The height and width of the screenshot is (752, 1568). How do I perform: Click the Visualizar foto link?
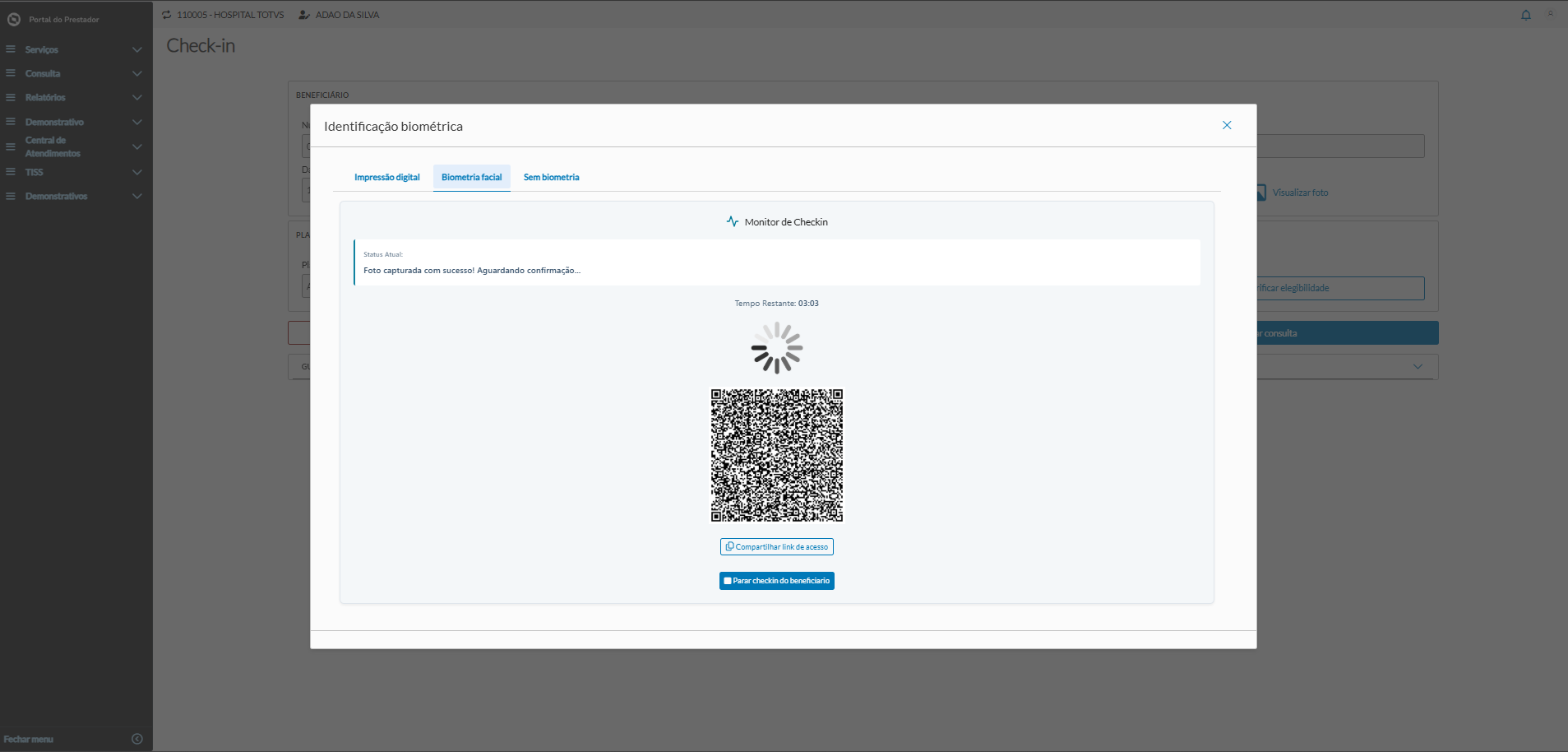click(x=1301, y=193)
